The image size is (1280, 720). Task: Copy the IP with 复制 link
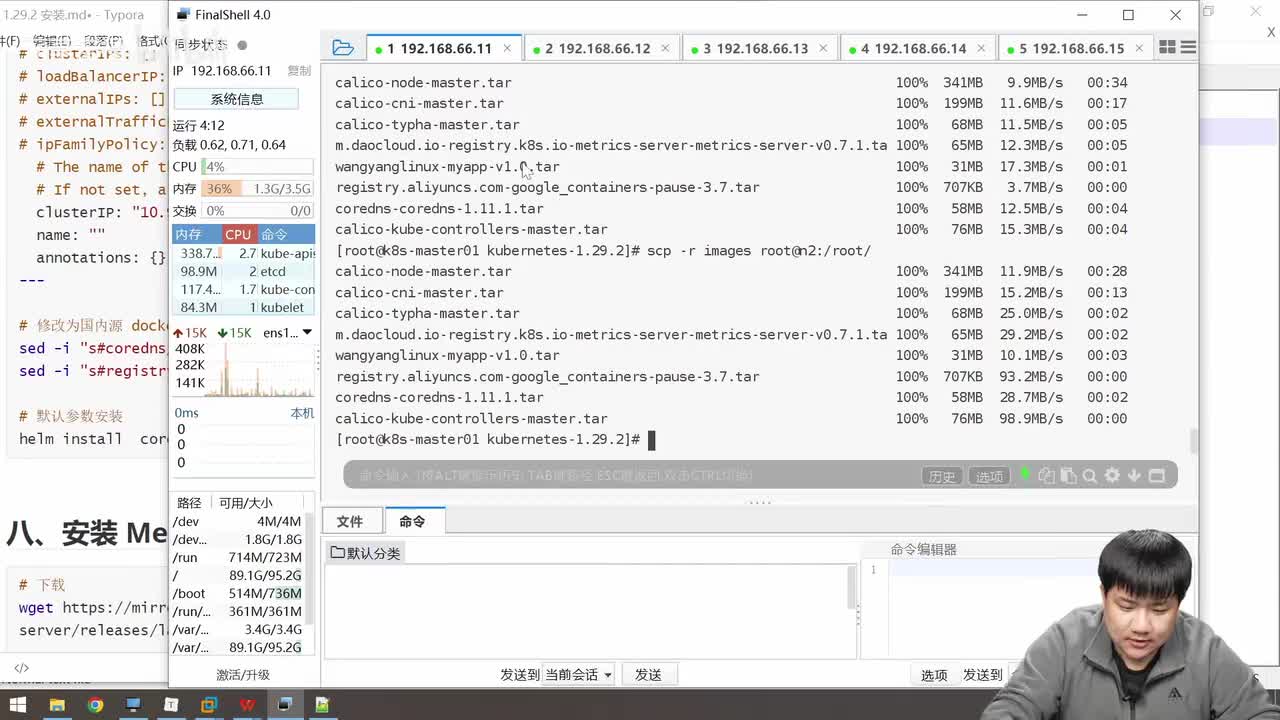click(x=299, y=71)
